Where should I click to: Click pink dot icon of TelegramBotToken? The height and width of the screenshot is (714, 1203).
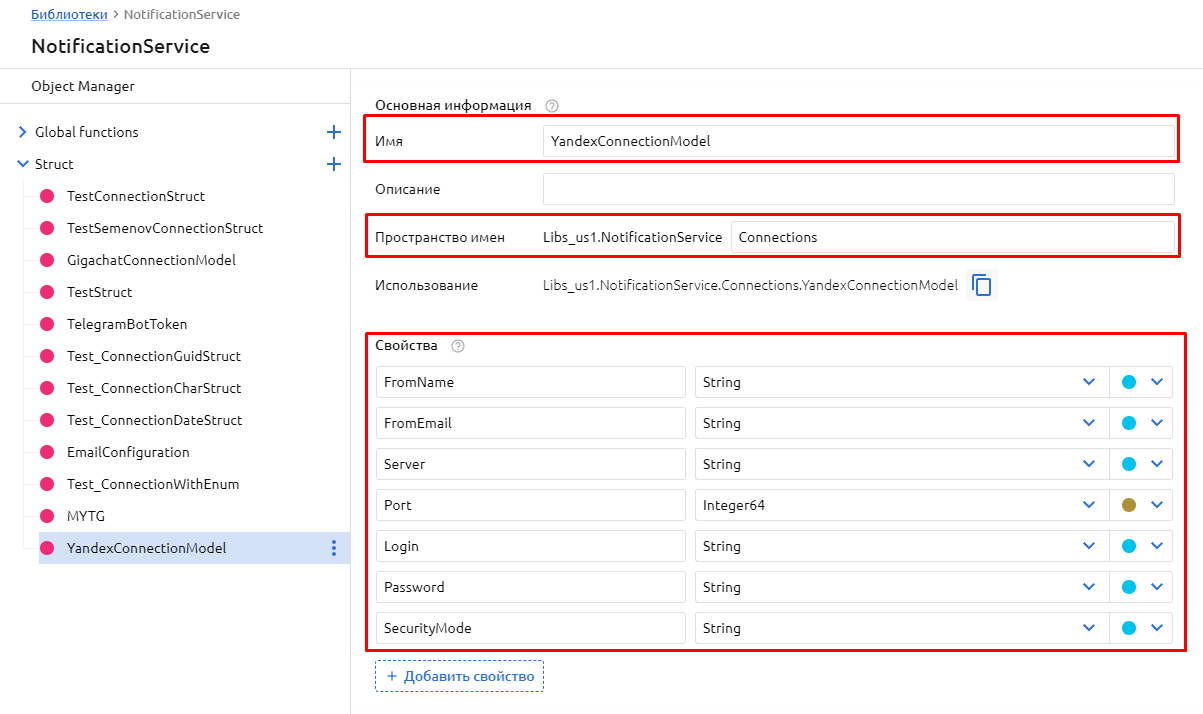pyautogui.click(x=46, y=324)
